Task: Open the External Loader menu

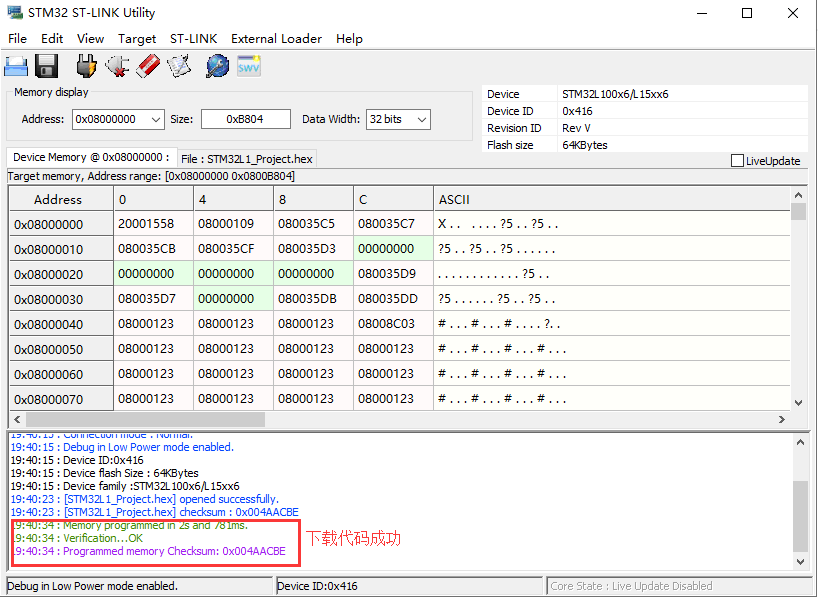Action: point(276,39)
